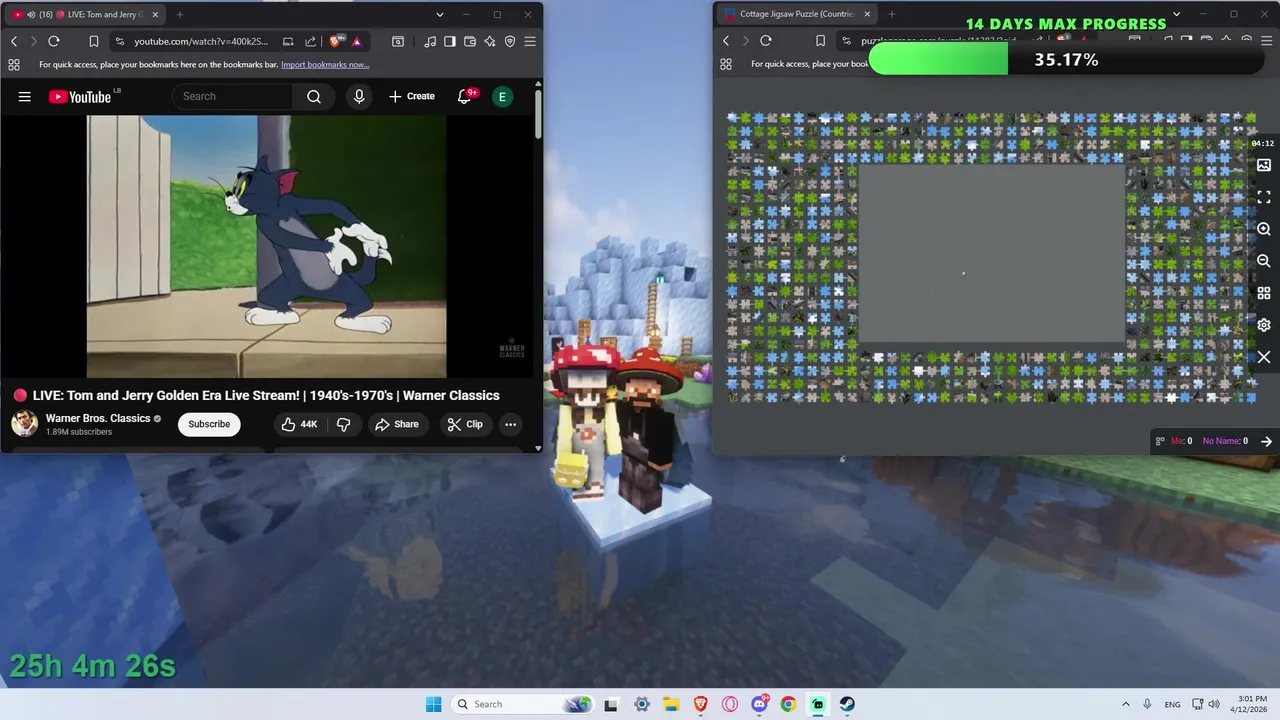Click the Clip button under the video
The image size is (1280, 720).
465,424
